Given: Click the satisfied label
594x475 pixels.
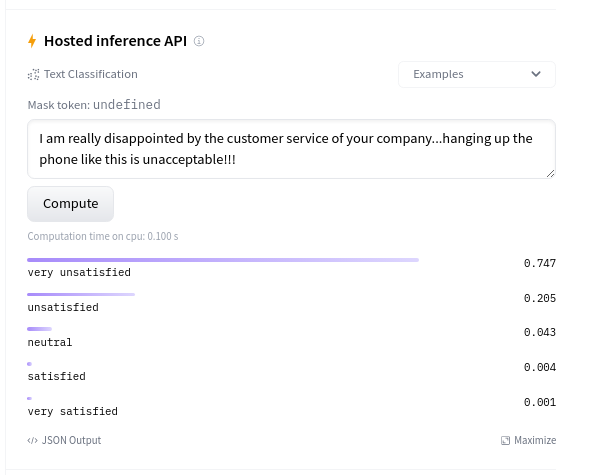Looking at the screenshot, I should coord(56,377).
